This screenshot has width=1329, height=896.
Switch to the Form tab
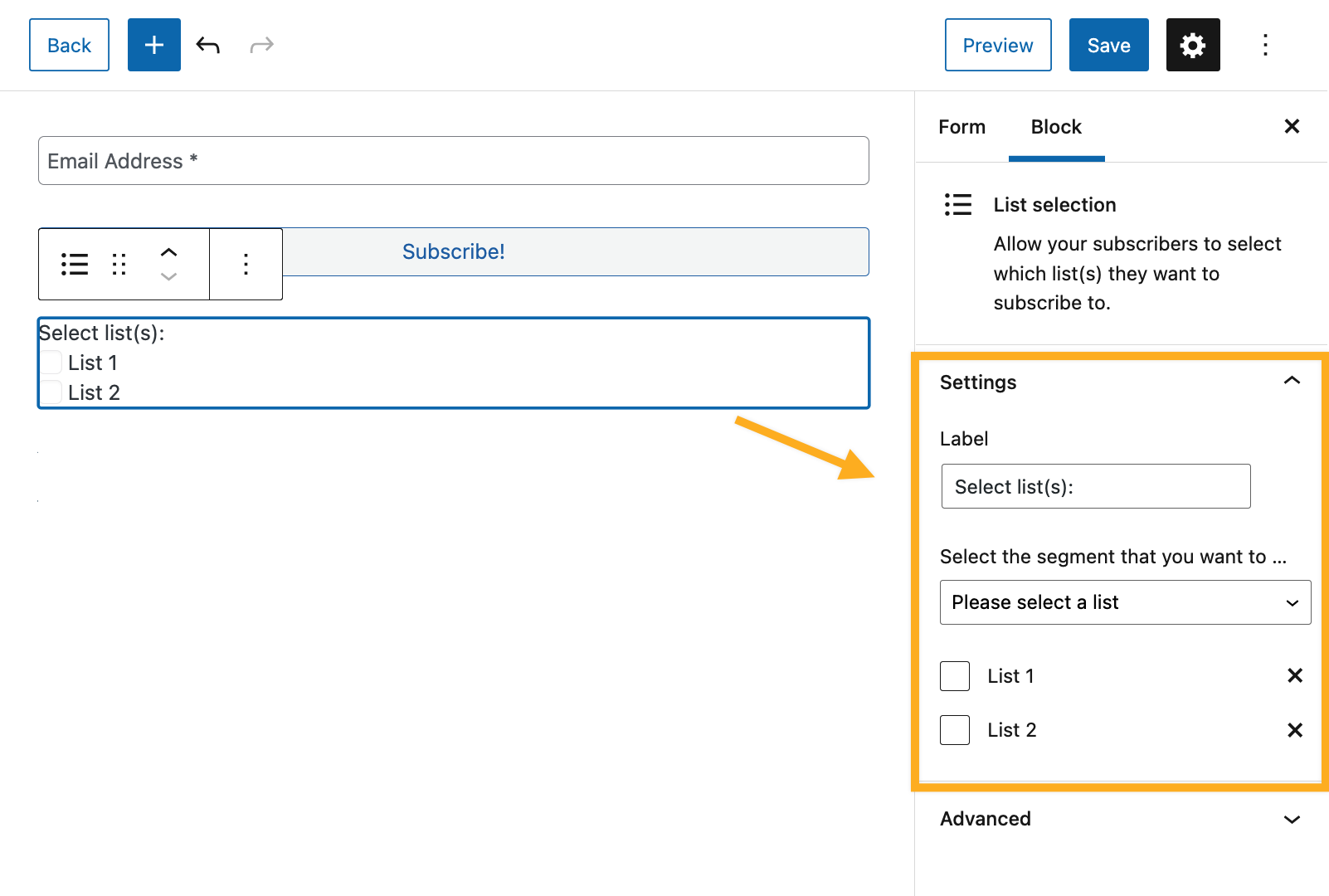click(961, 127)
